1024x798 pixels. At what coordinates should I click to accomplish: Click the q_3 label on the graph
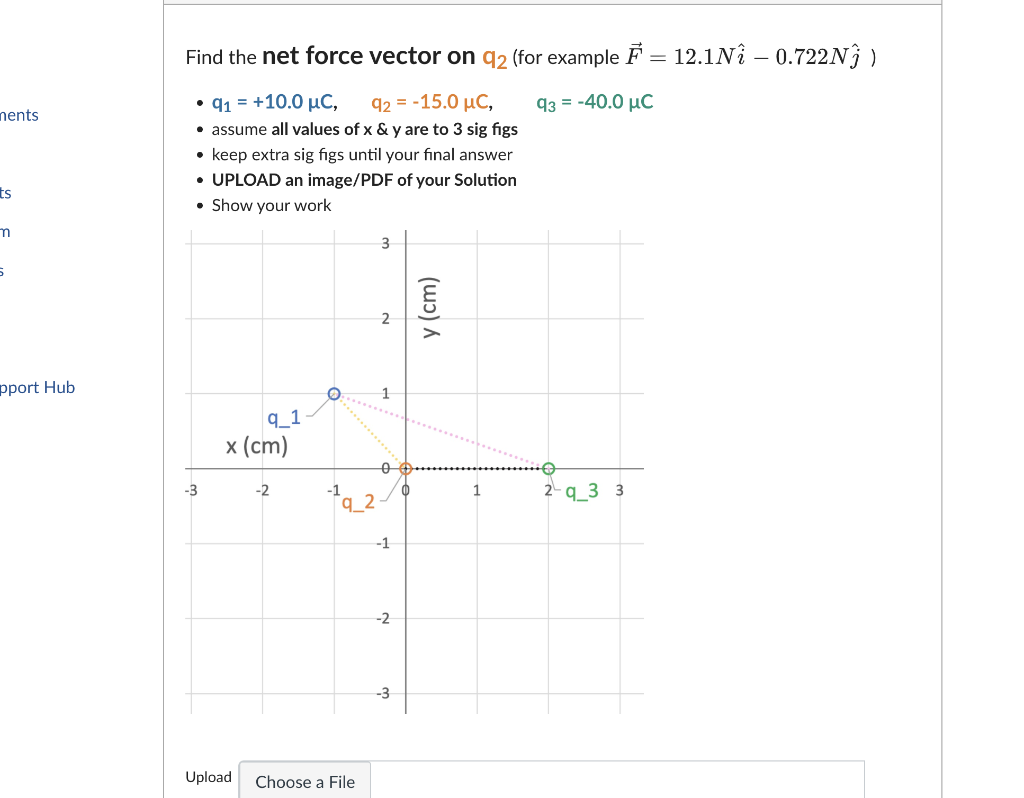pos(580,491)
